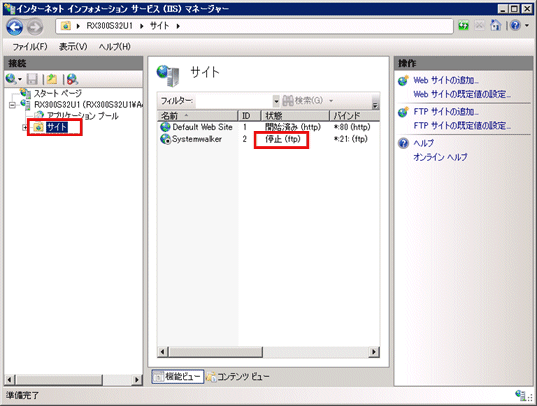
Task: Click the status bar network icon
Action: (x=521, y=395)
